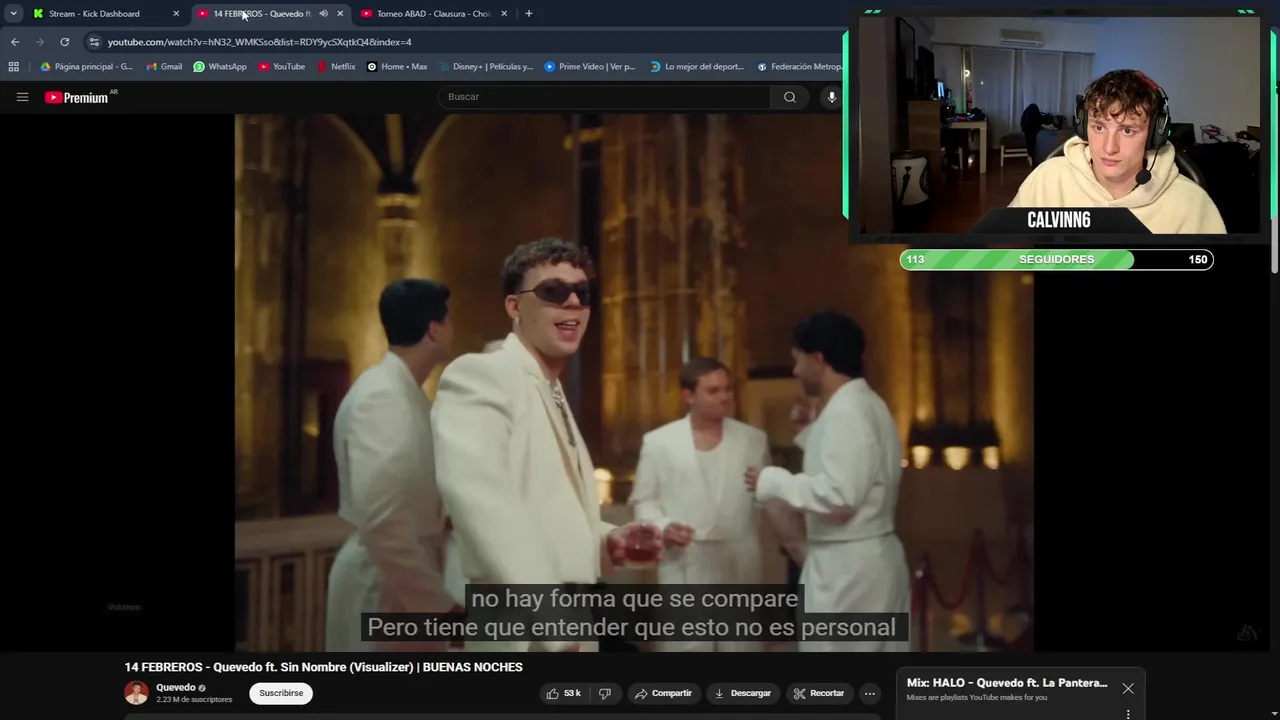This screenshot has width=1280, height=720.
Task: Click the Compartir share button
Action: pos(664,693)
